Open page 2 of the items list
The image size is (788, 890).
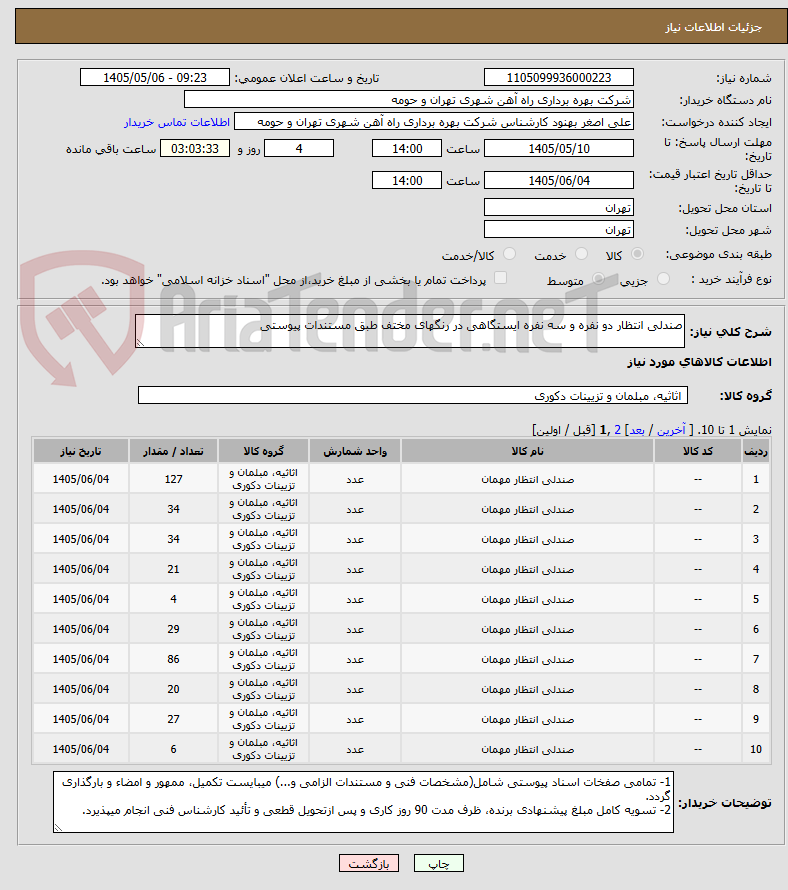(618, 430)
